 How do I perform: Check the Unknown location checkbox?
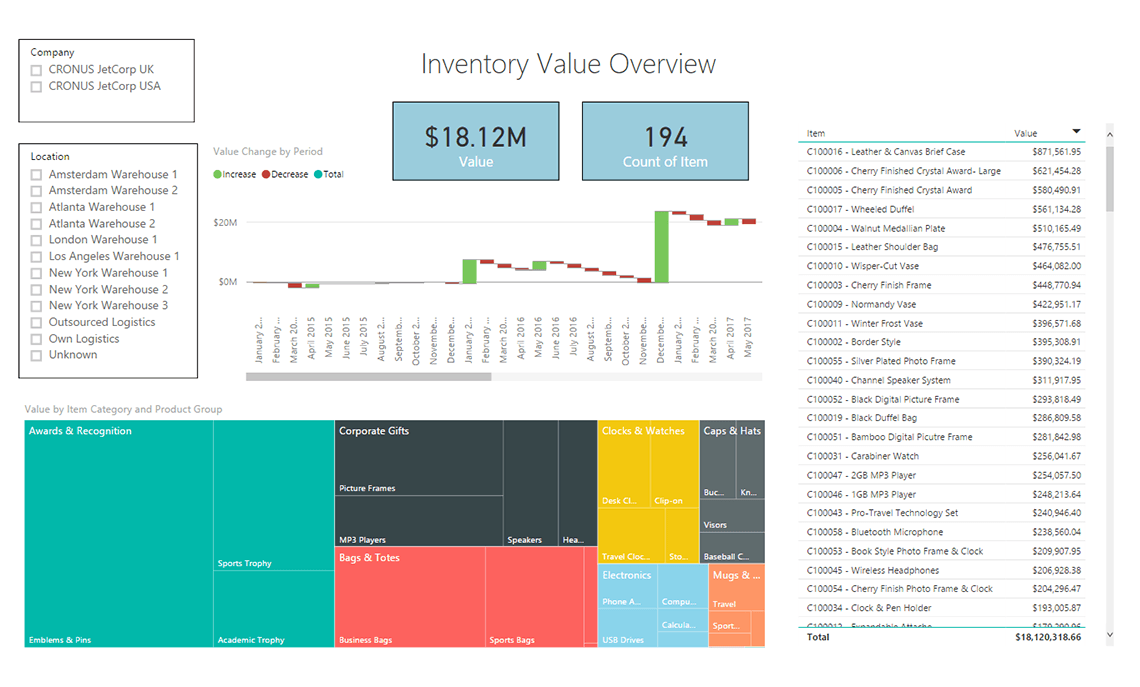(36, 356)
